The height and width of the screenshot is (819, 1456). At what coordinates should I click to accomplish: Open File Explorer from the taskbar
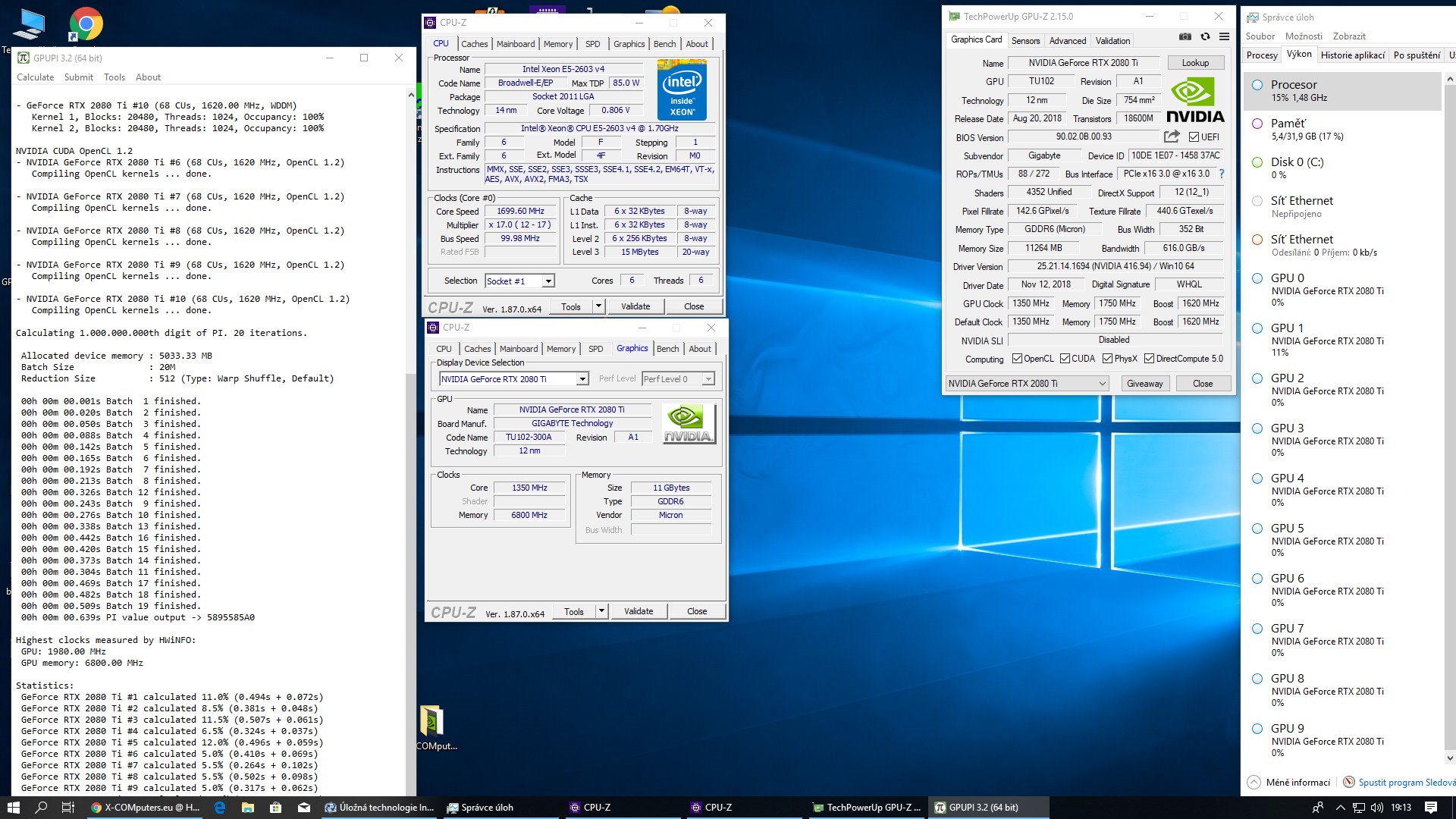pos(248,808)
